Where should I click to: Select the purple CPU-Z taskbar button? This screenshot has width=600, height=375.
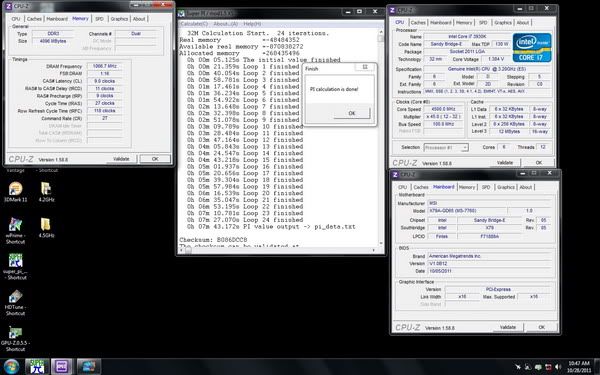(62, 367)
